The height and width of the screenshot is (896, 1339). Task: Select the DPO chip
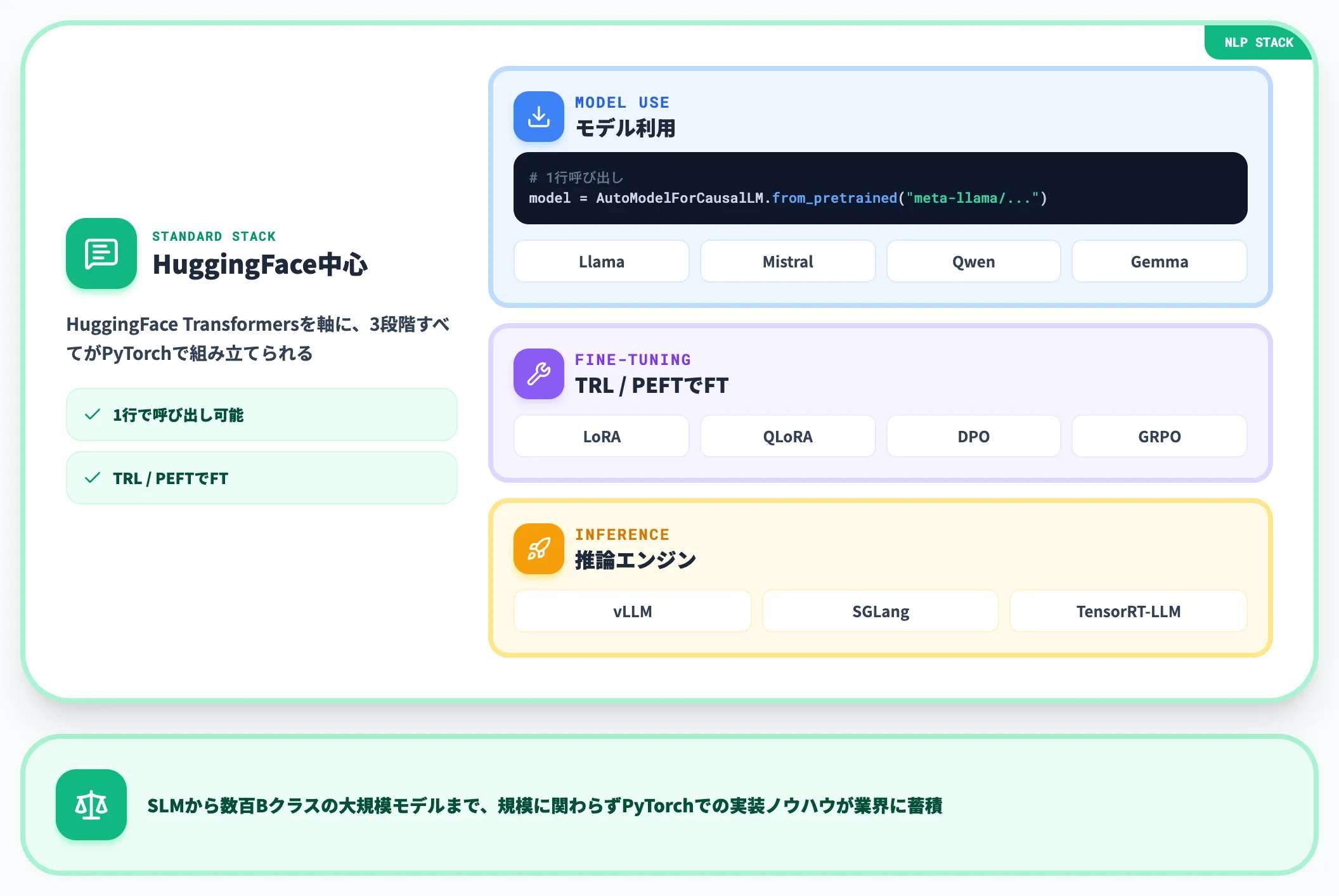(973, 436)
